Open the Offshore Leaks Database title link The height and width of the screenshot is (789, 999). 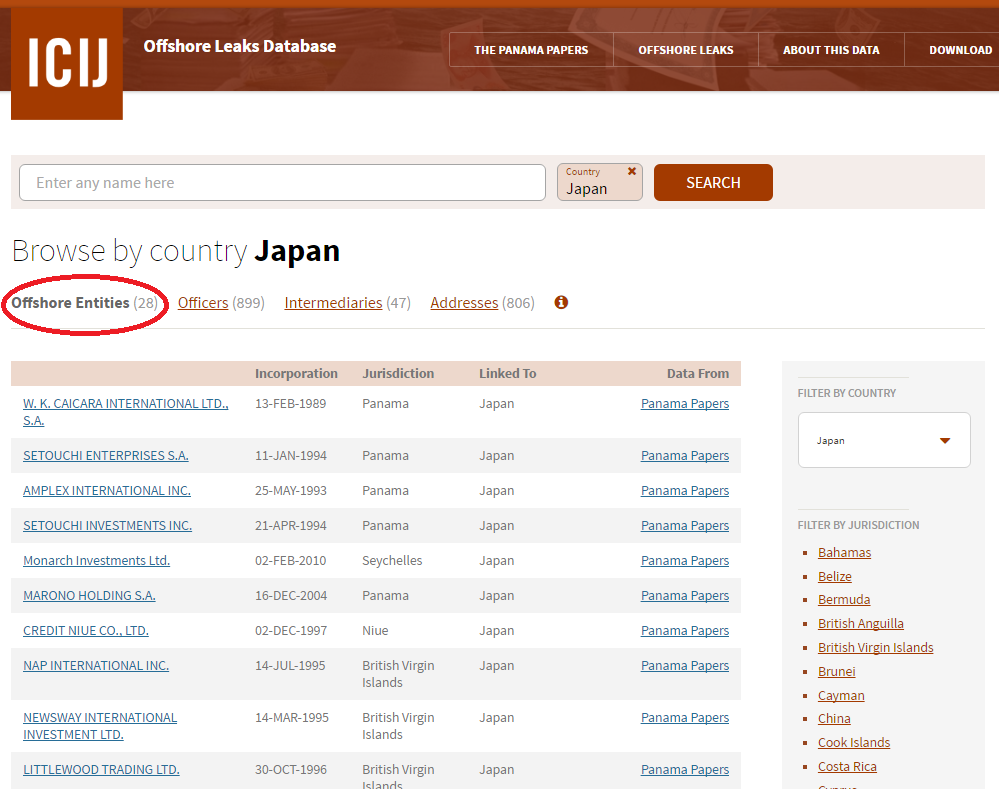point(240,46)
